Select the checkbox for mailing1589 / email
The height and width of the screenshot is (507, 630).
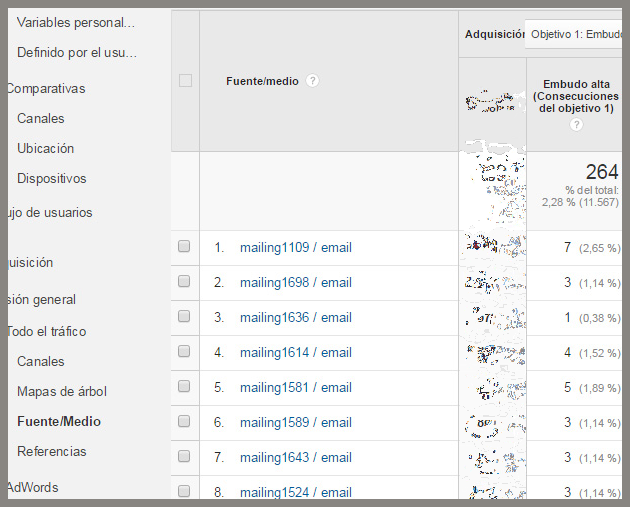pyautogui.click(x=184, y=422)
